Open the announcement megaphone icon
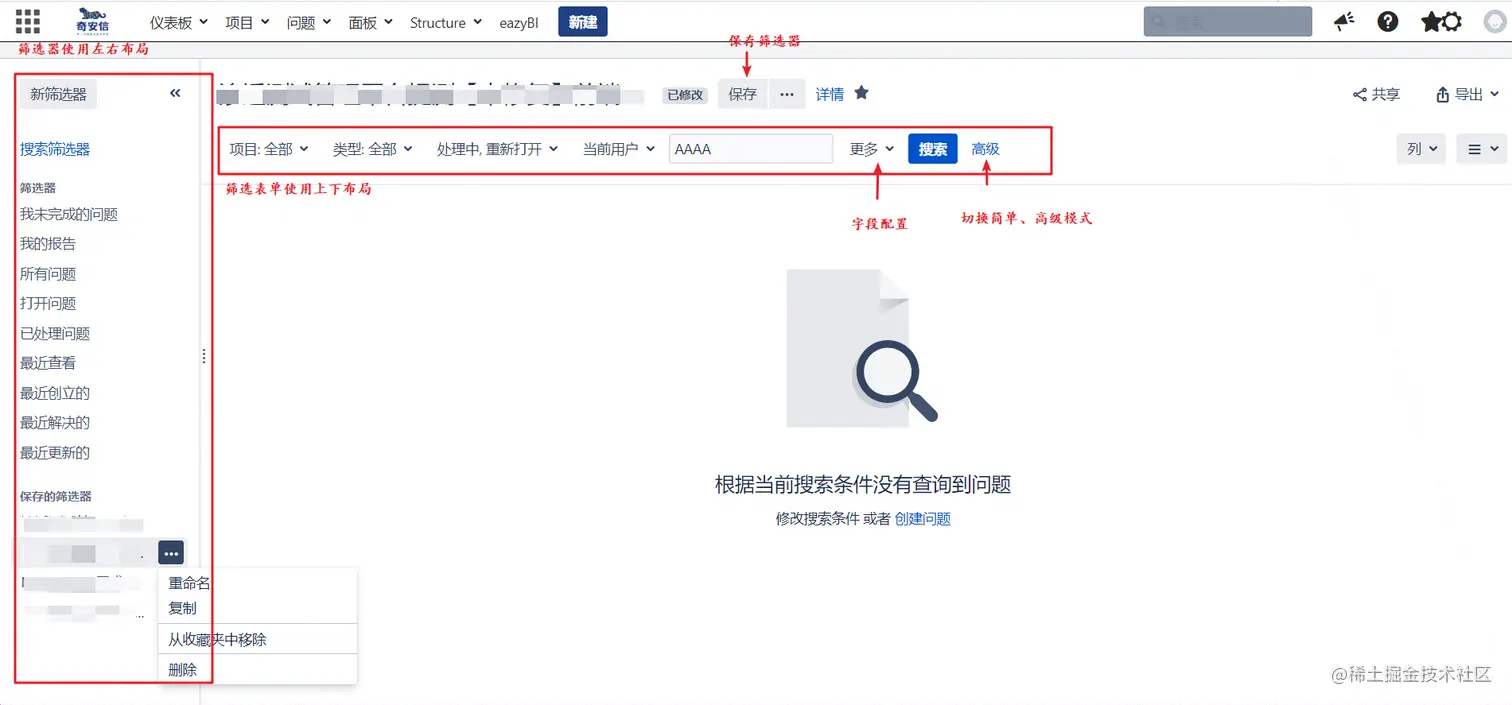 tap(1343, 21)
